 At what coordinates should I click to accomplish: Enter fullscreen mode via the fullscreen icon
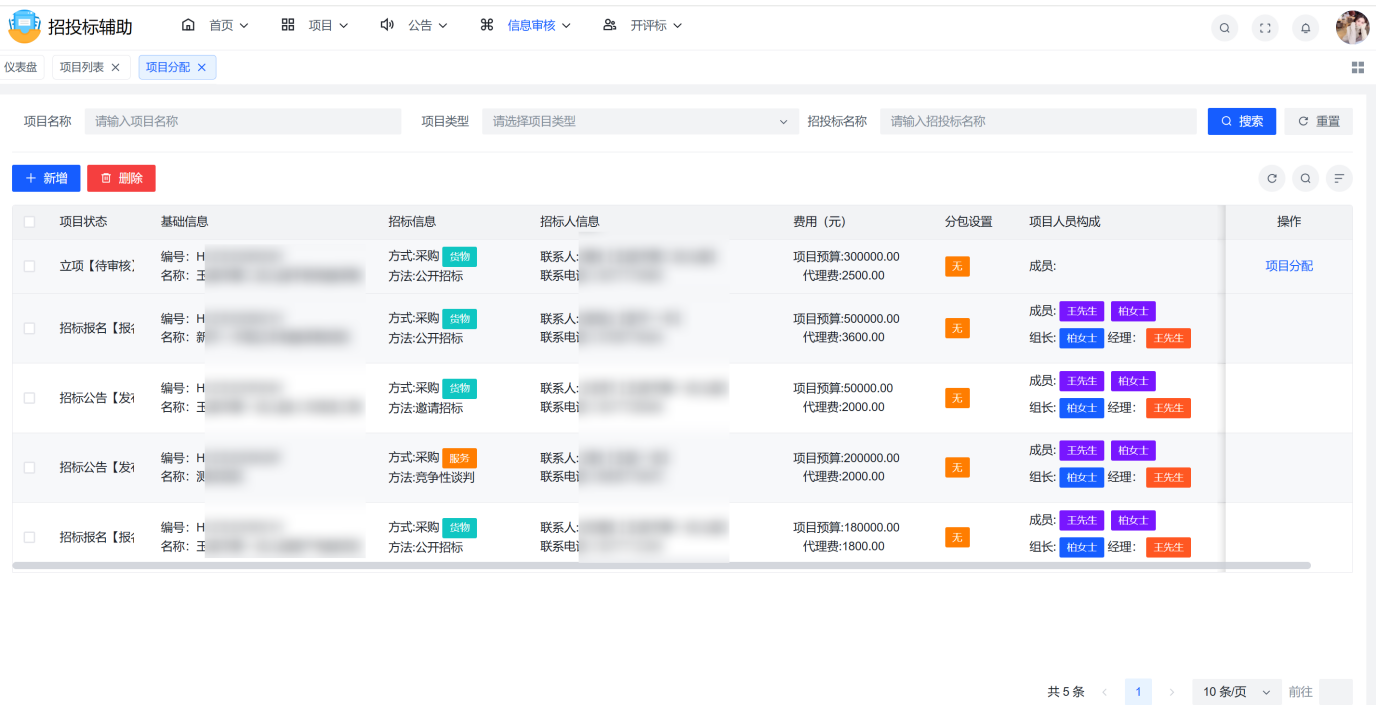click(1264, 27)
